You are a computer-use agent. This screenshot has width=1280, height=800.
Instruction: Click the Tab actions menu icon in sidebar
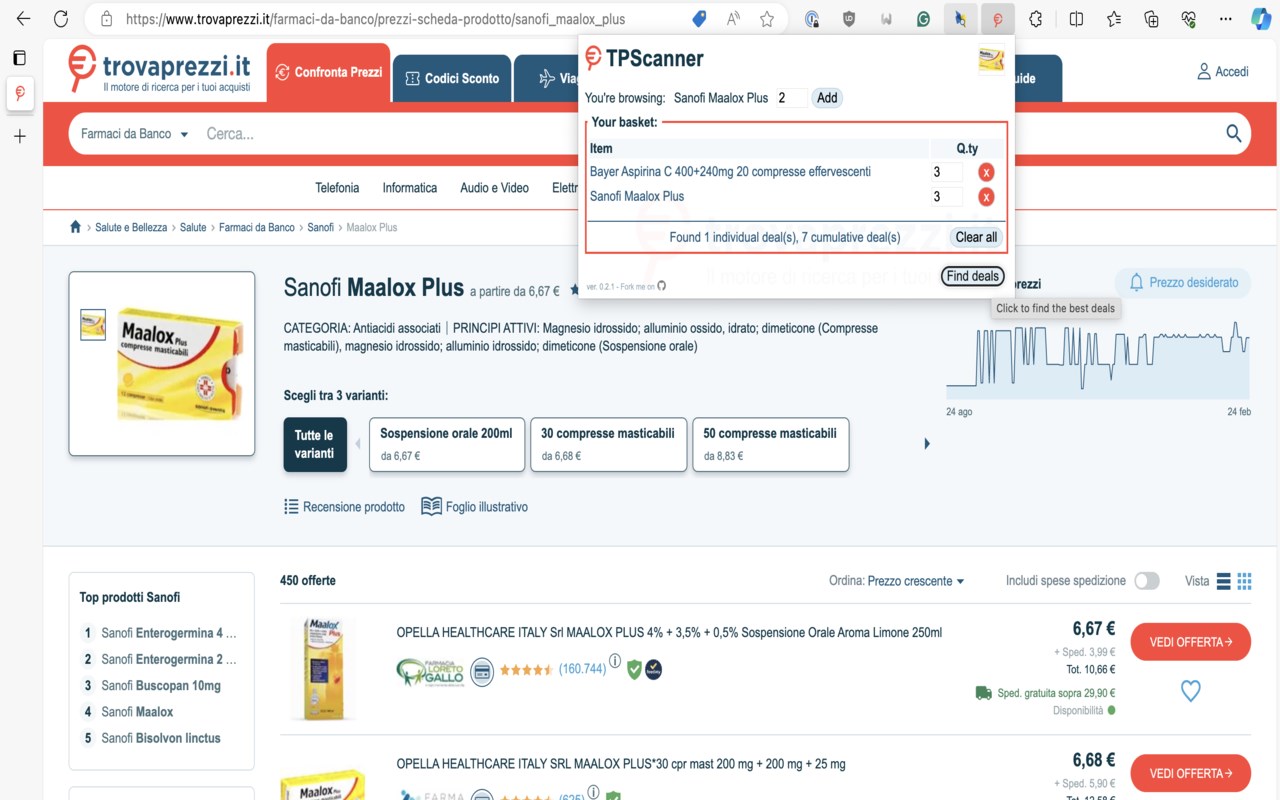tap(19, 58)
